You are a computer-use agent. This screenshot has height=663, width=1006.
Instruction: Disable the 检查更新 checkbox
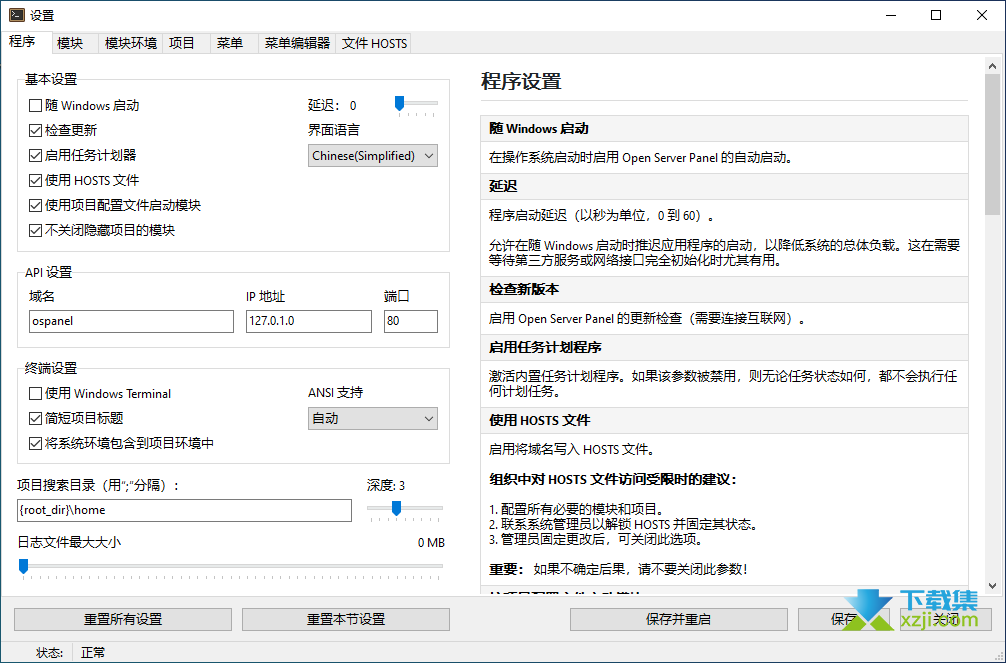click(x=34, y=130)
